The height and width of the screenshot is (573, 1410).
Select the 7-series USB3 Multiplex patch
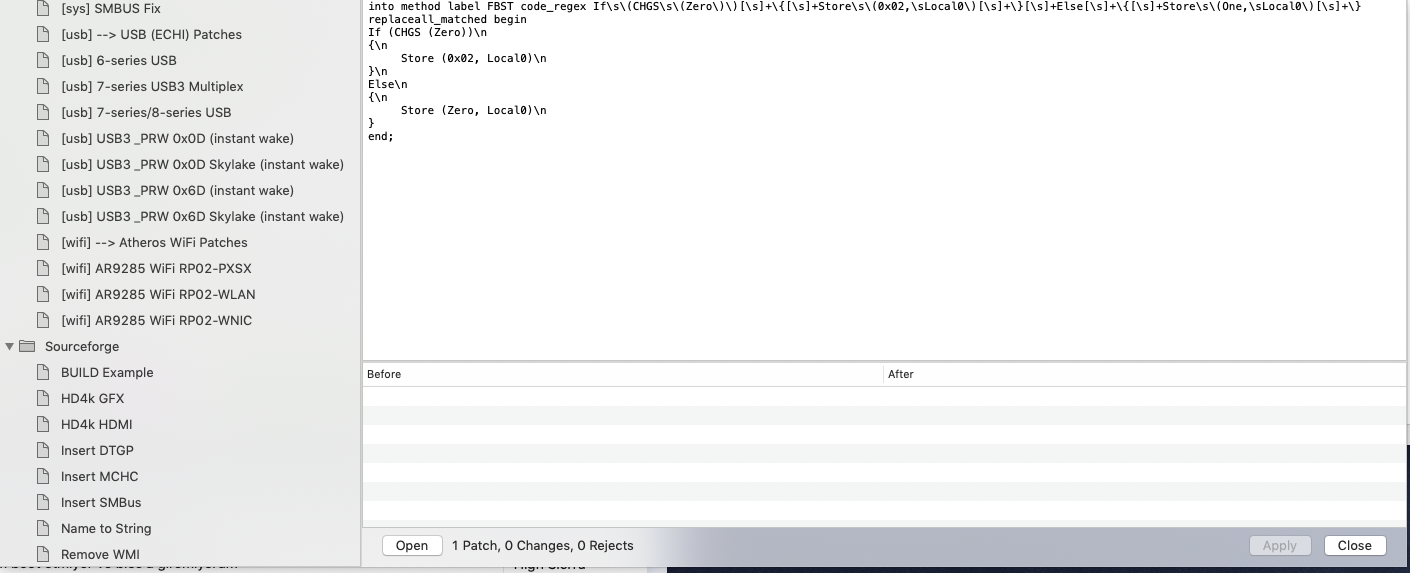(x=152, y=86)
